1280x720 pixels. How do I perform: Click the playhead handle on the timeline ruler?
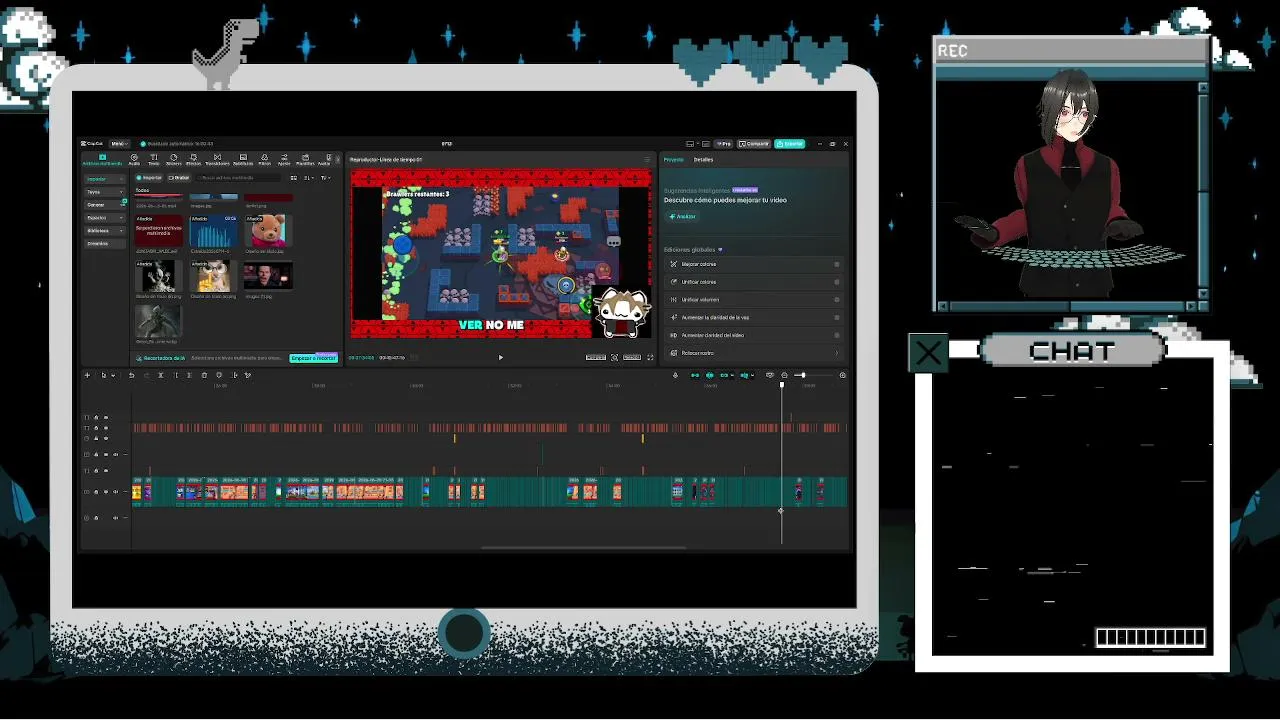pos(782,384)
